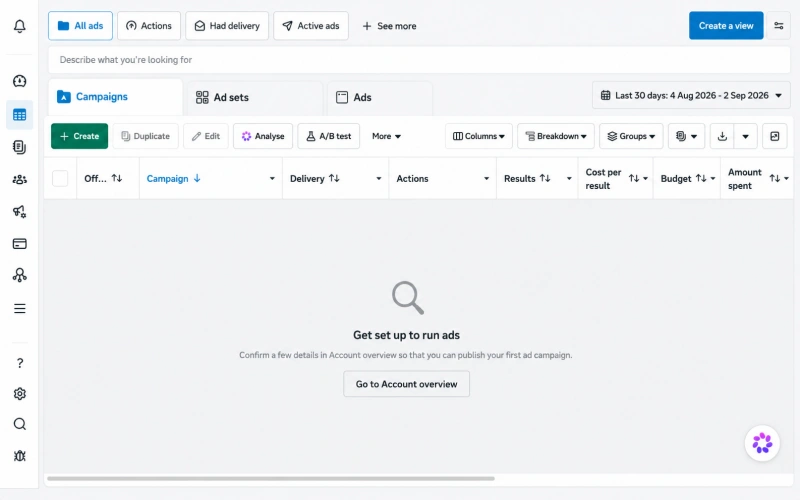Image resolution: width=800 pixels, height=500 pixels.
Task: Open the date range dropdown
Action: pyautogui.click(x=691, y=95)
